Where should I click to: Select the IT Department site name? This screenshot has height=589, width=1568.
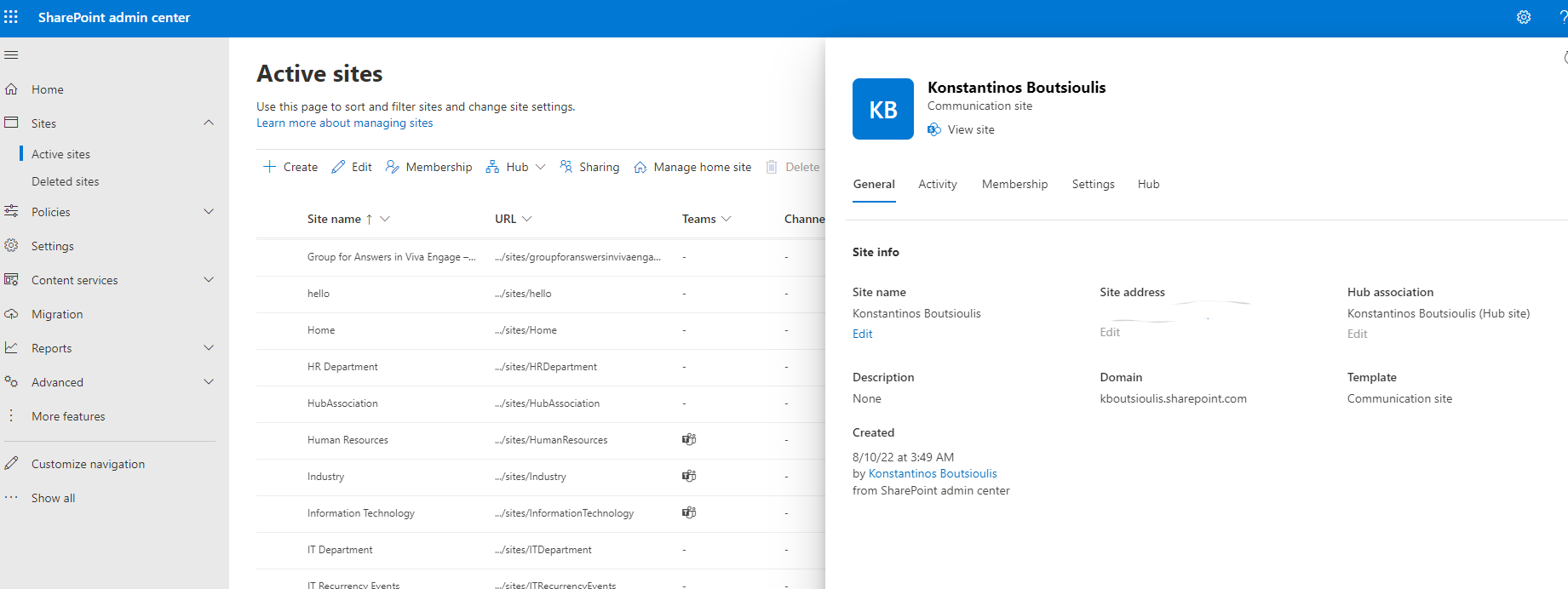(x=340, y=550)
